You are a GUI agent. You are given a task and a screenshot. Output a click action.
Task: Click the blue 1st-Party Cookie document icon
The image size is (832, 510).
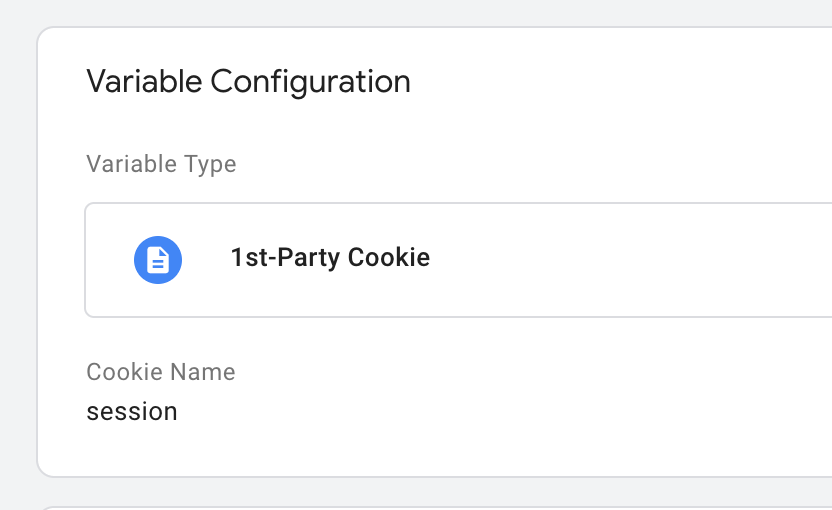tap(158, 260)
